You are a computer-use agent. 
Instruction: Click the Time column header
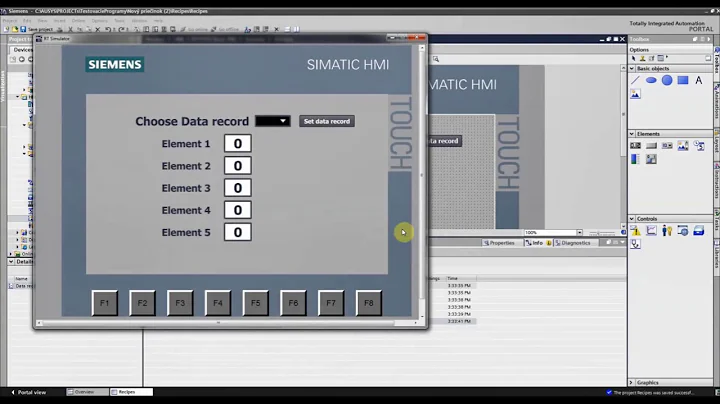click(461, 278)
